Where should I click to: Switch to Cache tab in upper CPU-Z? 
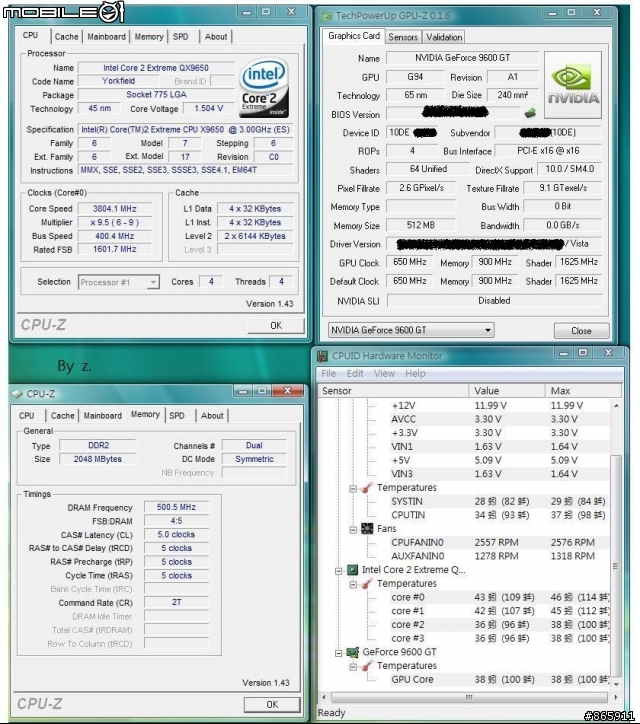[66, 36]
